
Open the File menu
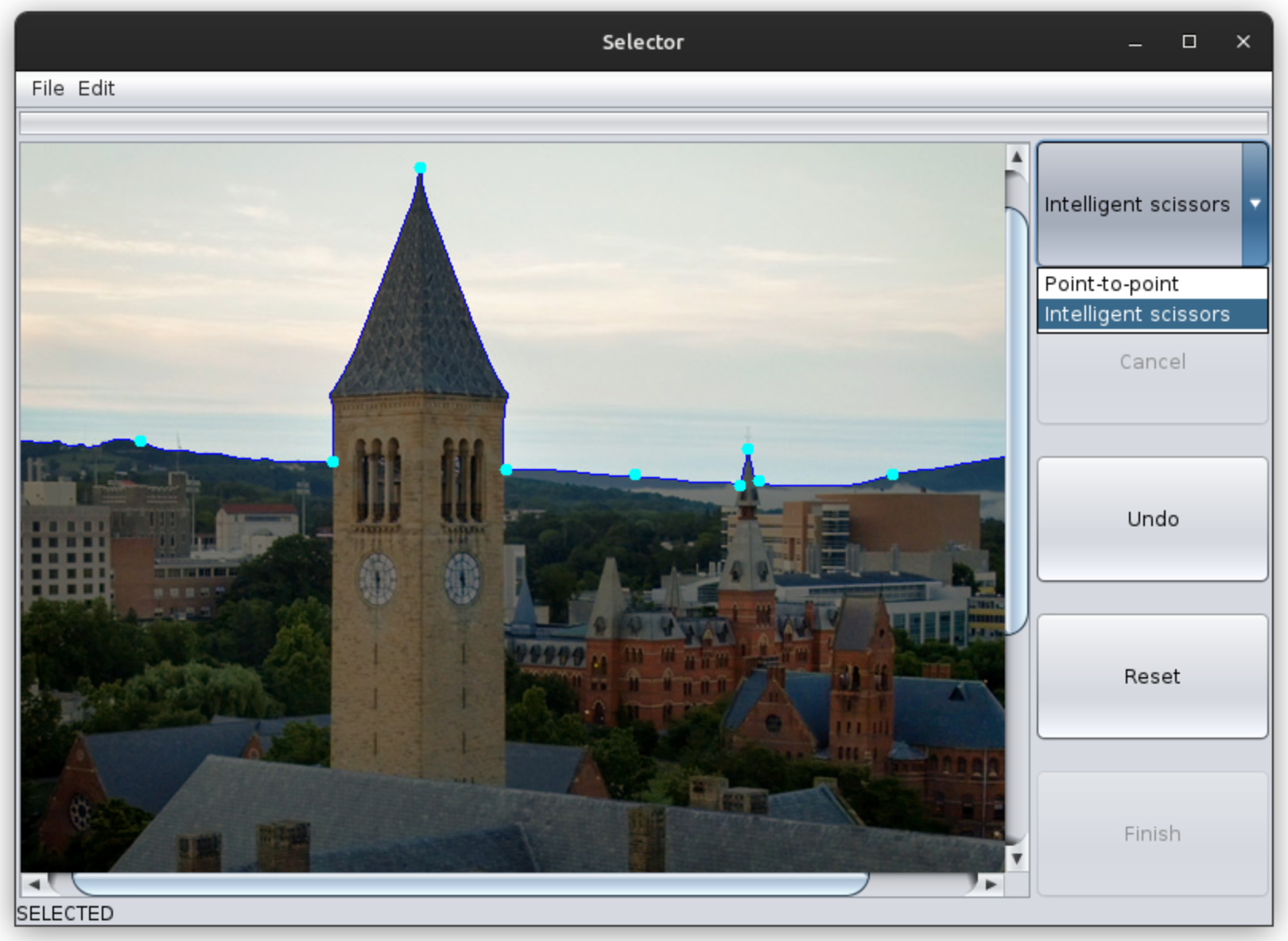48,88
